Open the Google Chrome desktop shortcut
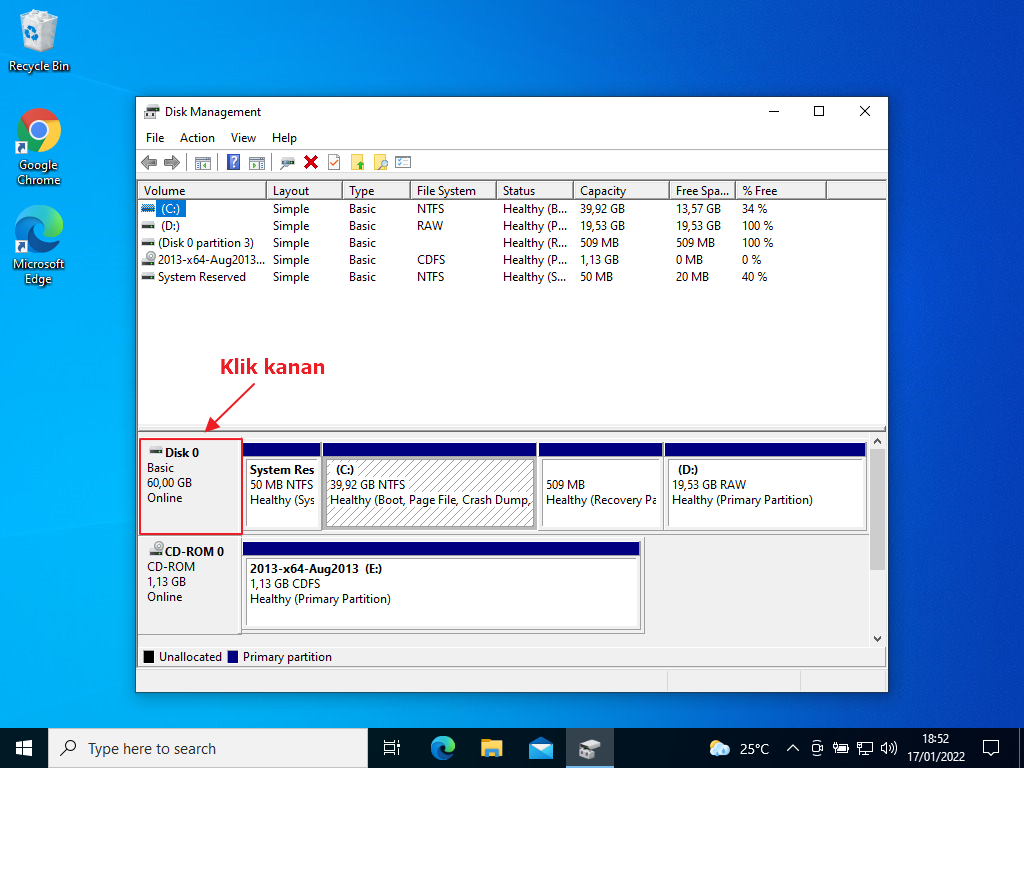 [x=39, y=148]
